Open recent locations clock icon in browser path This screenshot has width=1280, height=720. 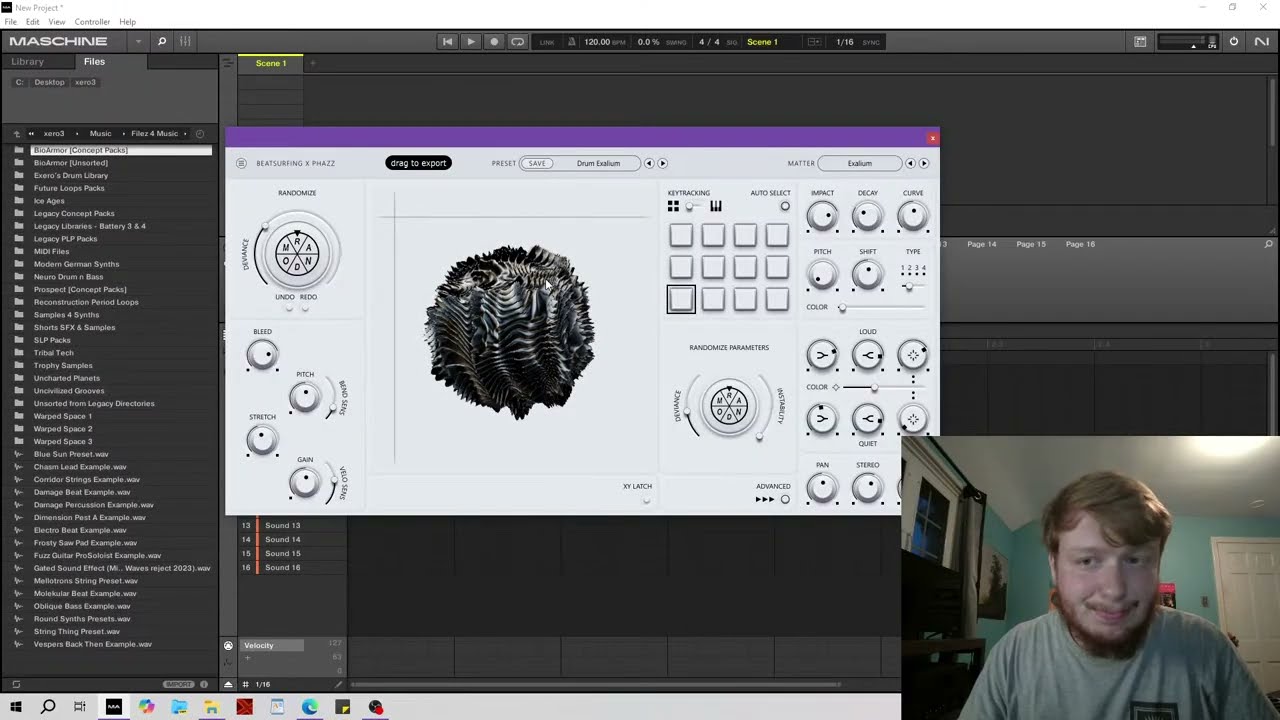(200, 133)
